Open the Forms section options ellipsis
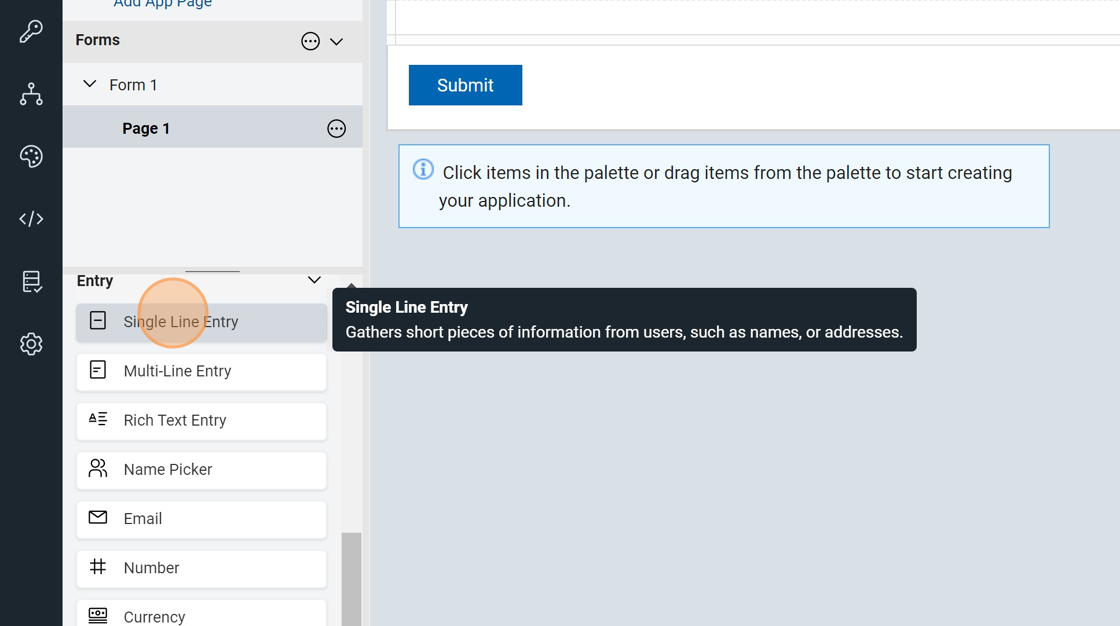The image size is (1120, 626). click(x=310, y=41)
